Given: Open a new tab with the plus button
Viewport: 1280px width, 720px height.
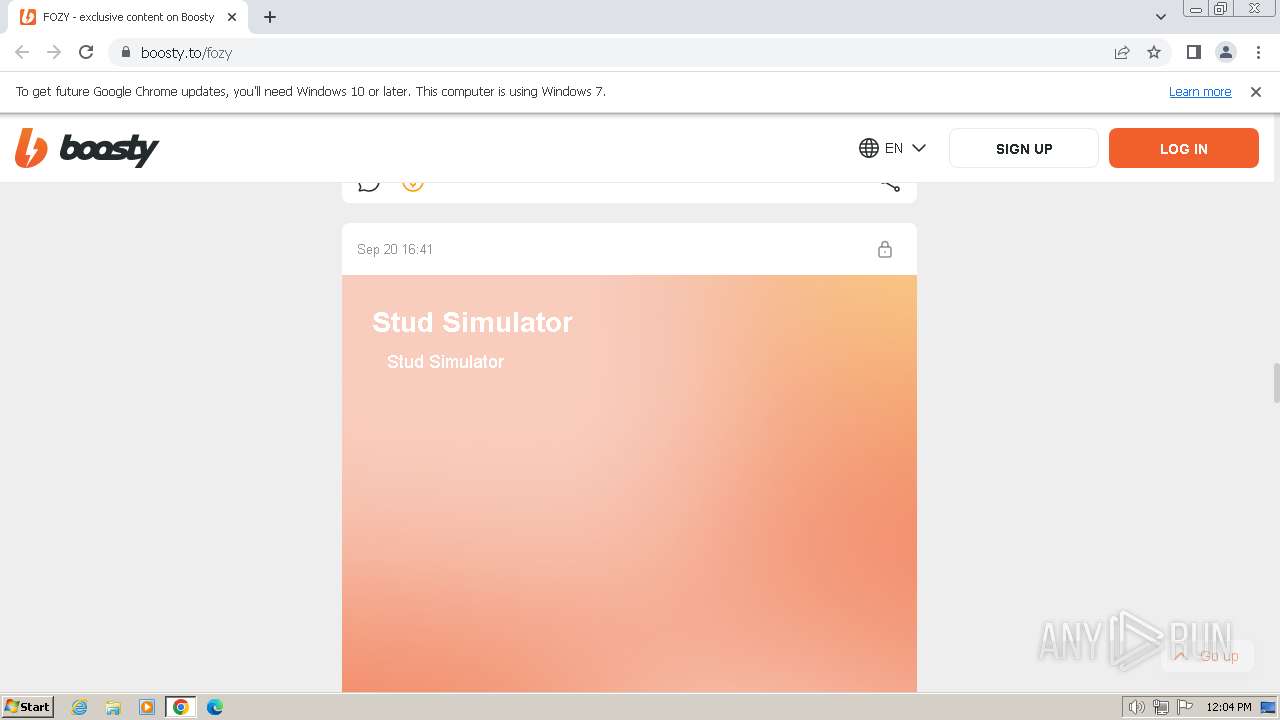Looking at the screenshot, I should click(x=270, y=17).
